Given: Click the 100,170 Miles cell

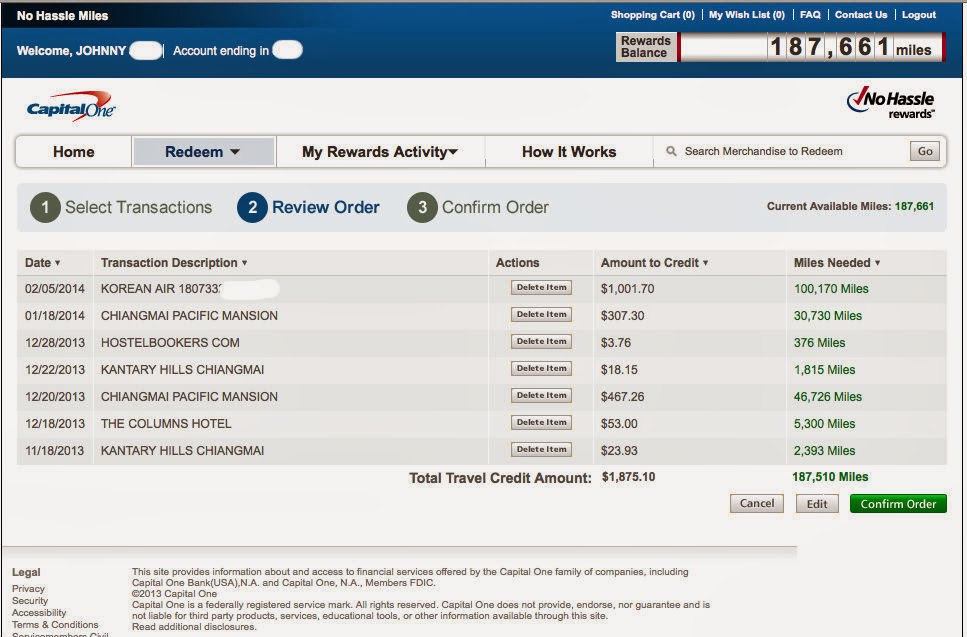Looking at the screenshot, I should [831, 289].
